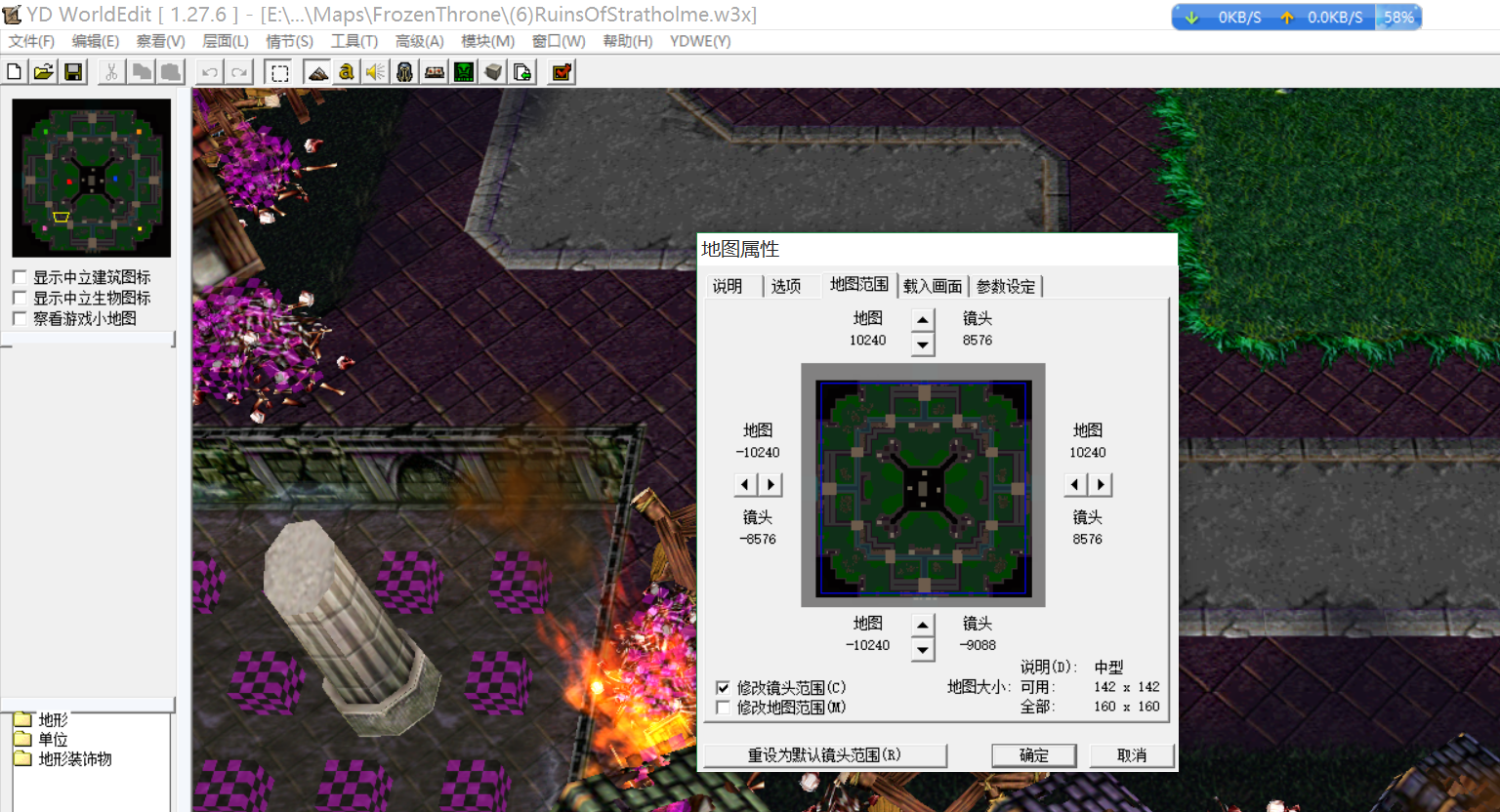The image size is (1500, 812).
Task: Open the import manager icon
Action: [522, 72]
